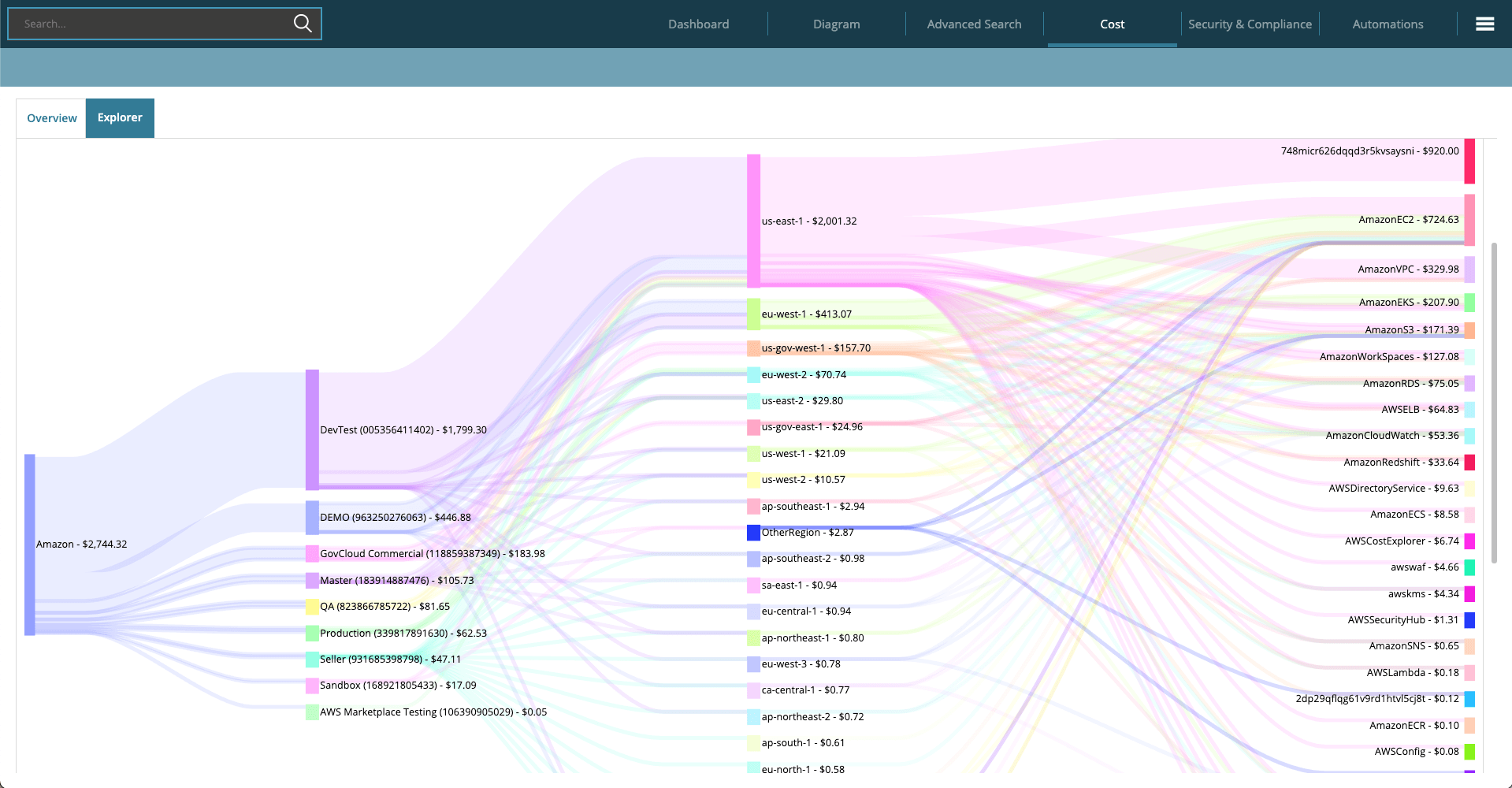Click the us-east-1 region node bar
The image size is (1512, 788).
tap(753, 221)
